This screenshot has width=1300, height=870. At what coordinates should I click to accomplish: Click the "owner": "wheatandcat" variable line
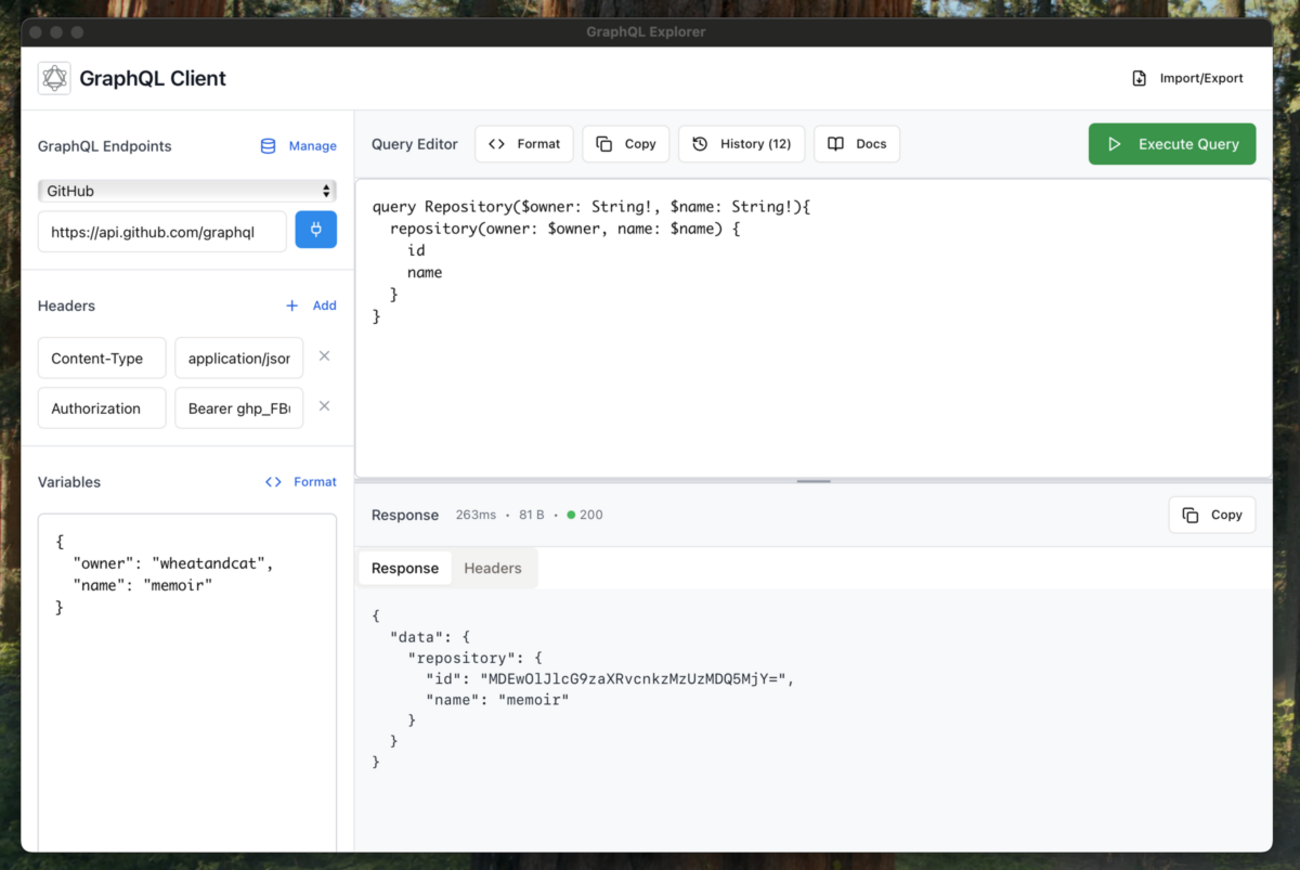pos(173,563)
